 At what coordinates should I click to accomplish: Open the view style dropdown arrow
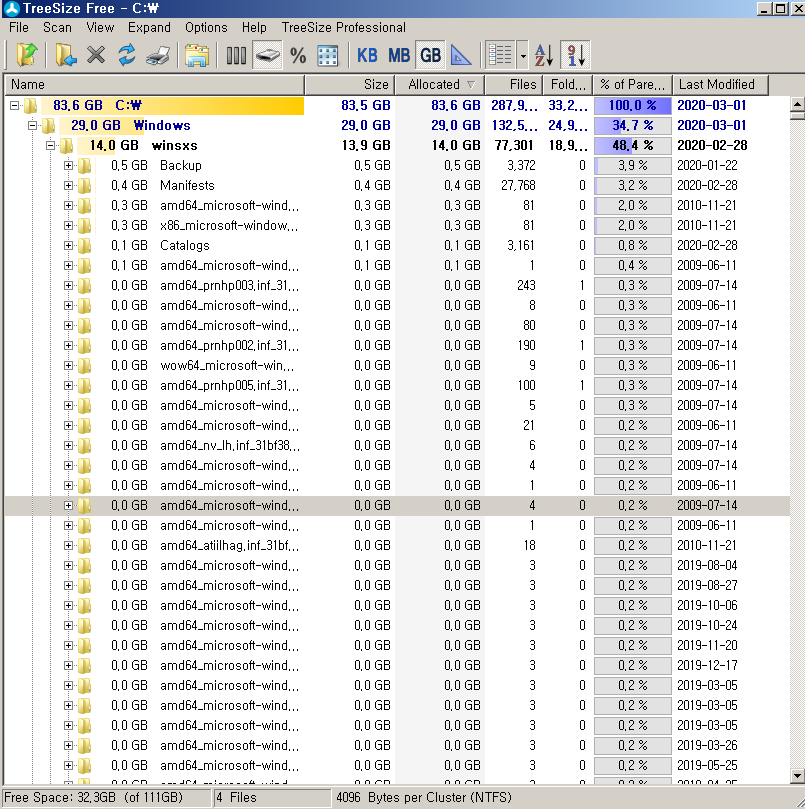pyautogui.click(x=523, y=55)
